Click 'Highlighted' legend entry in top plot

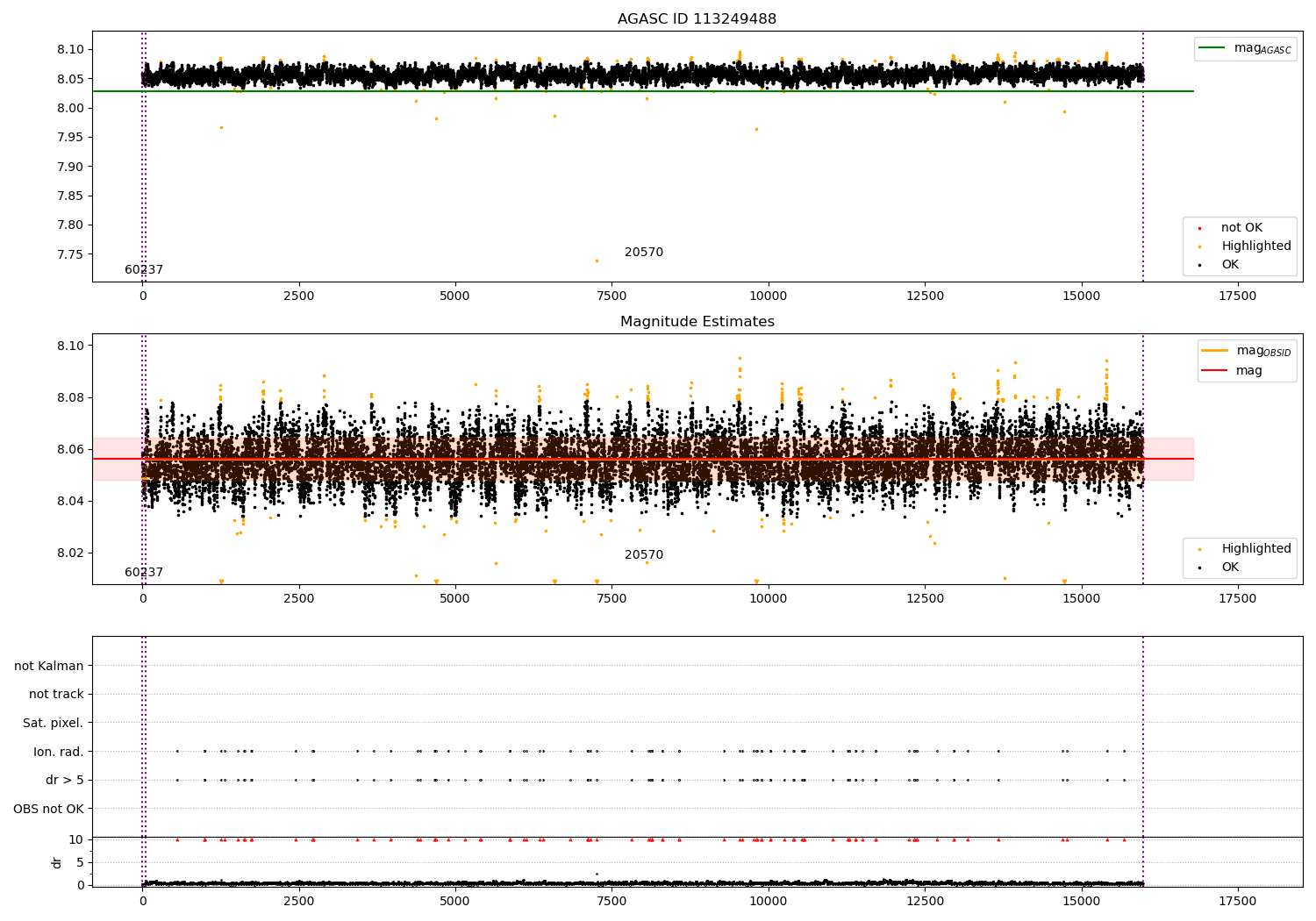coord(1255,246)
